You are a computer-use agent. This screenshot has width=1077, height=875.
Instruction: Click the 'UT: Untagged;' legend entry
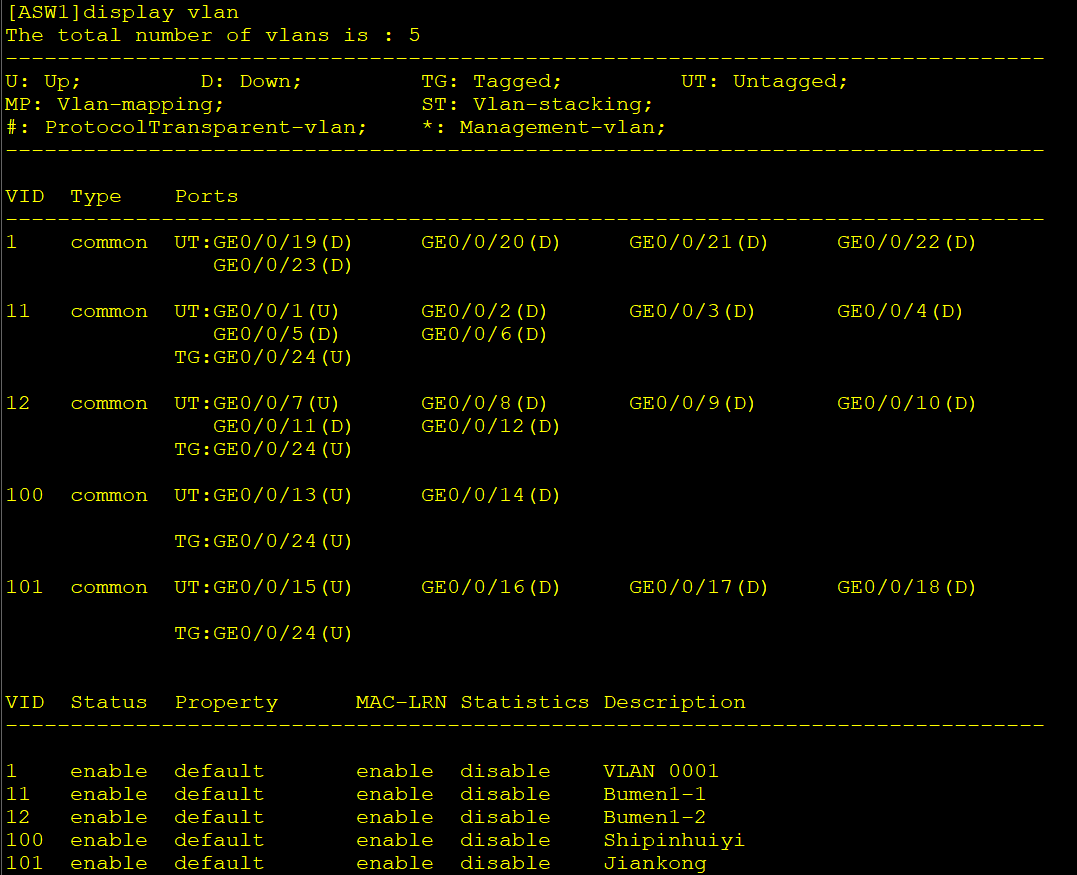[x=764, y=81]
